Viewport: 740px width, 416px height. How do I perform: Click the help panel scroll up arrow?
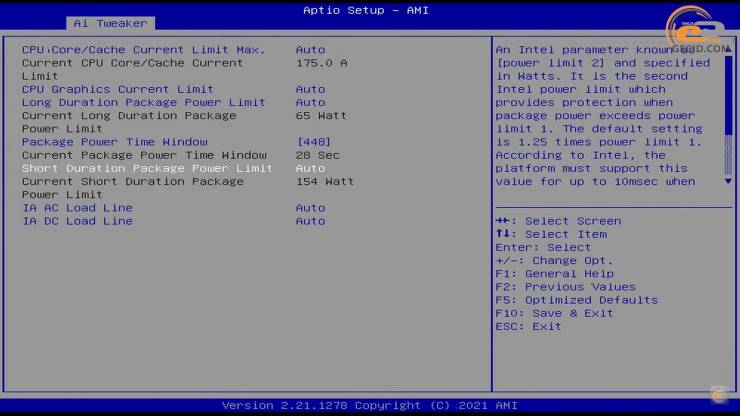[728, 49]
